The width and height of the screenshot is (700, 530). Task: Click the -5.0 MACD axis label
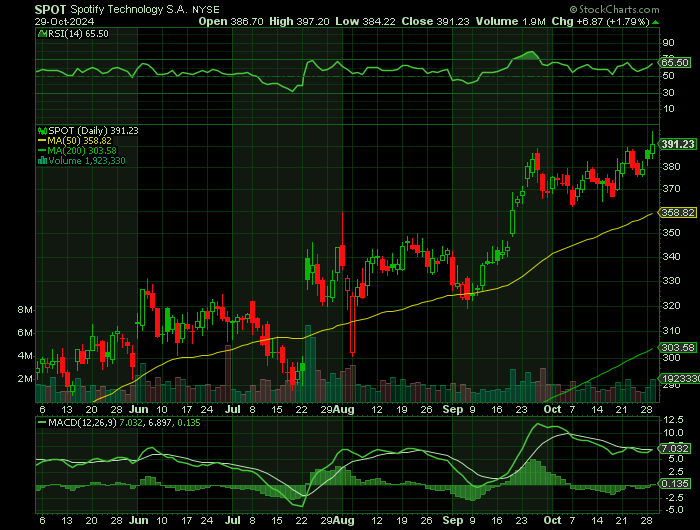[x=673, y=510]
